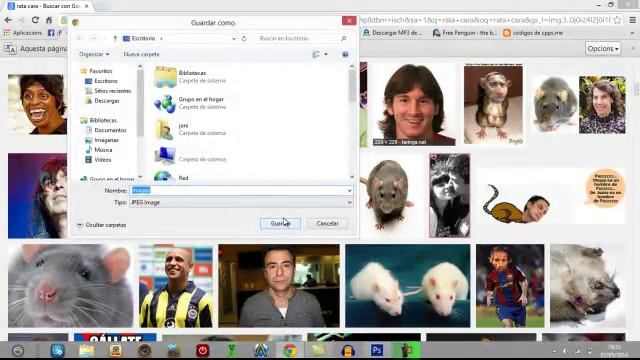Select the Bibliotecas folder in the file list

click(x=190, y=77)
